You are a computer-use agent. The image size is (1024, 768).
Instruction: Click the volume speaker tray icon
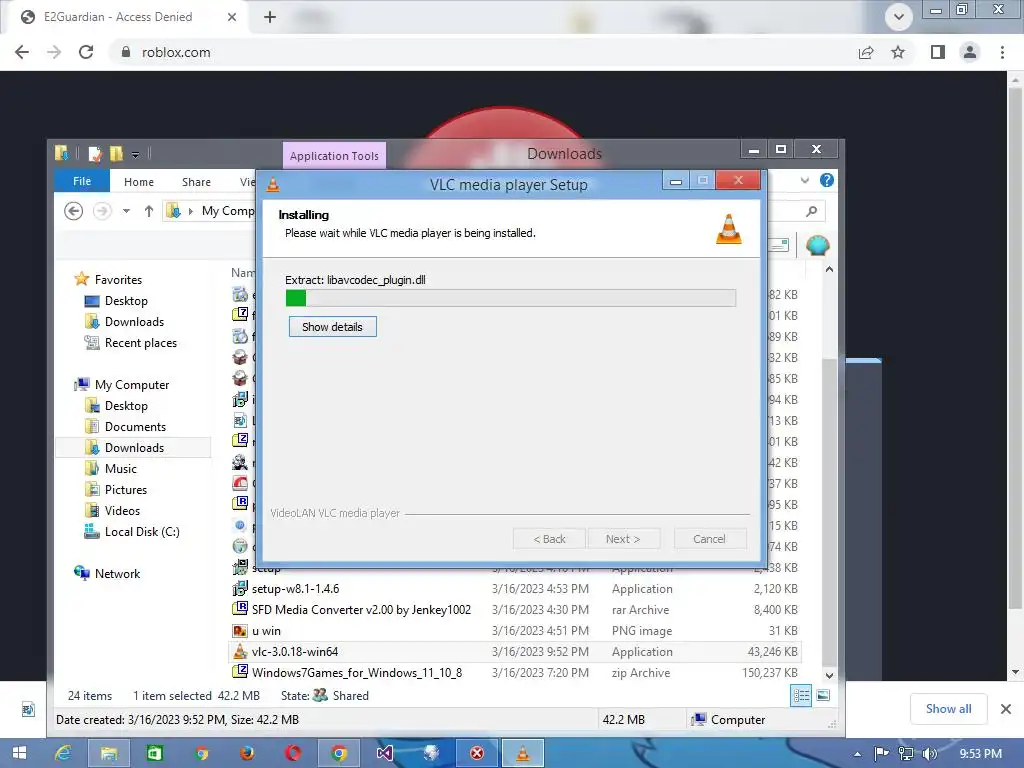pos(929,754)
